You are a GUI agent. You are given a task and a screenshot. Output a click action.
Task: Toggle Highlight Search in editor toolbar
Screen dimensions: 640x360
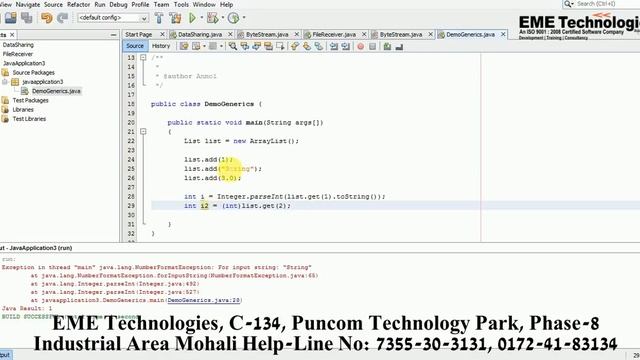tap(268, 47)
